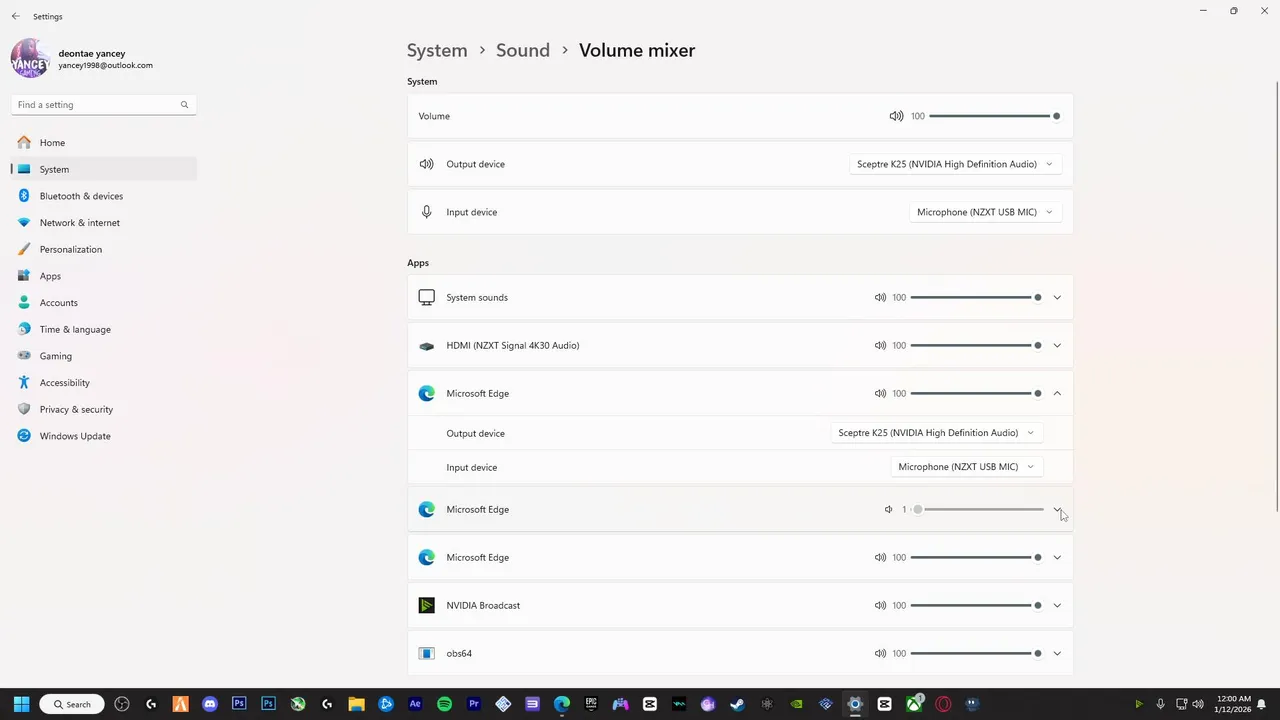1280x720 pixels.
Task: Open volume flyout from system tray speaker
Action: [x=1198, y=704]
